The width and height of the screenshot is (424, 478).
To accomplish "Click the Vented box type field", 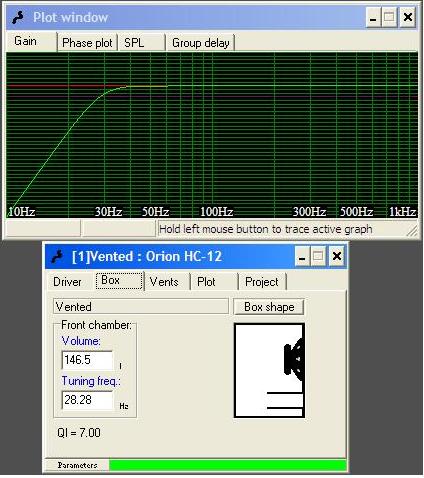I will click(141, 307).
